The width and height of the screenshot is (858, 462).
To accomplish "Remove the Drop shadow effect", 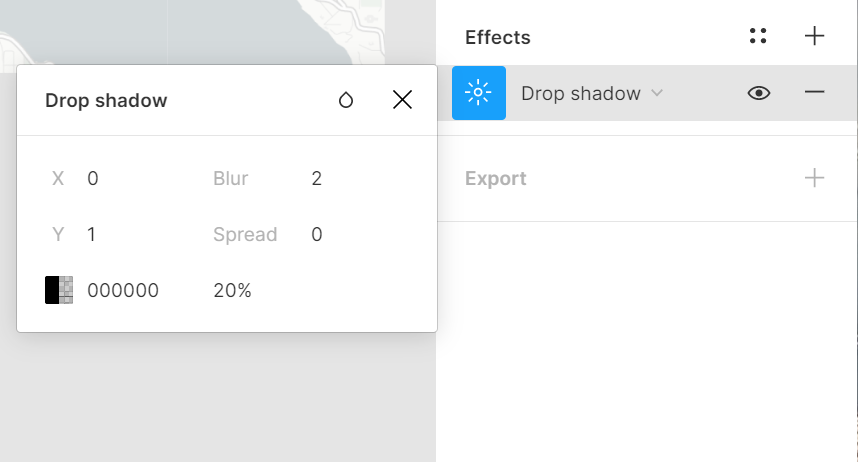I will 815,93.
